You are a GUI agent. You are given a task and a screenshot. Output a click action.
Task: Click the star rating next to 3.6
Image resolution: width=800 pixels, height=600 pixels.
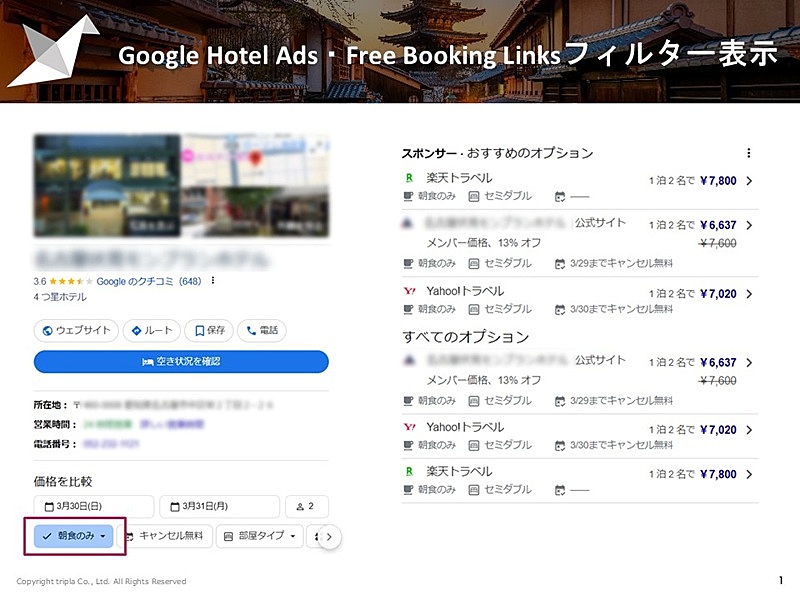pyautogui.click(x=71, y=281)
